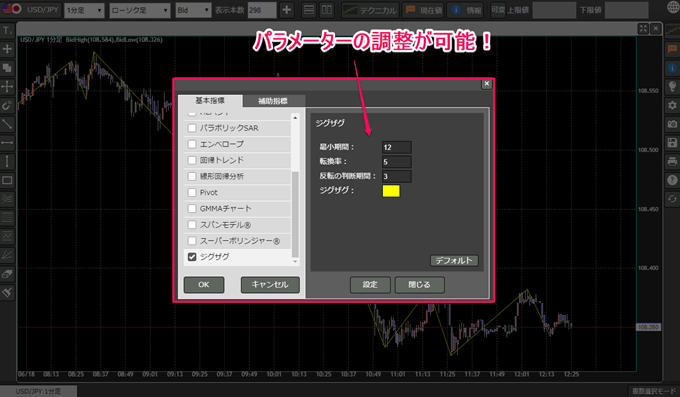Image resolution: width=680 pixels, height=397 pixels.
Task: Enable the エンベロープ checkbox
Action: point(192,144)
